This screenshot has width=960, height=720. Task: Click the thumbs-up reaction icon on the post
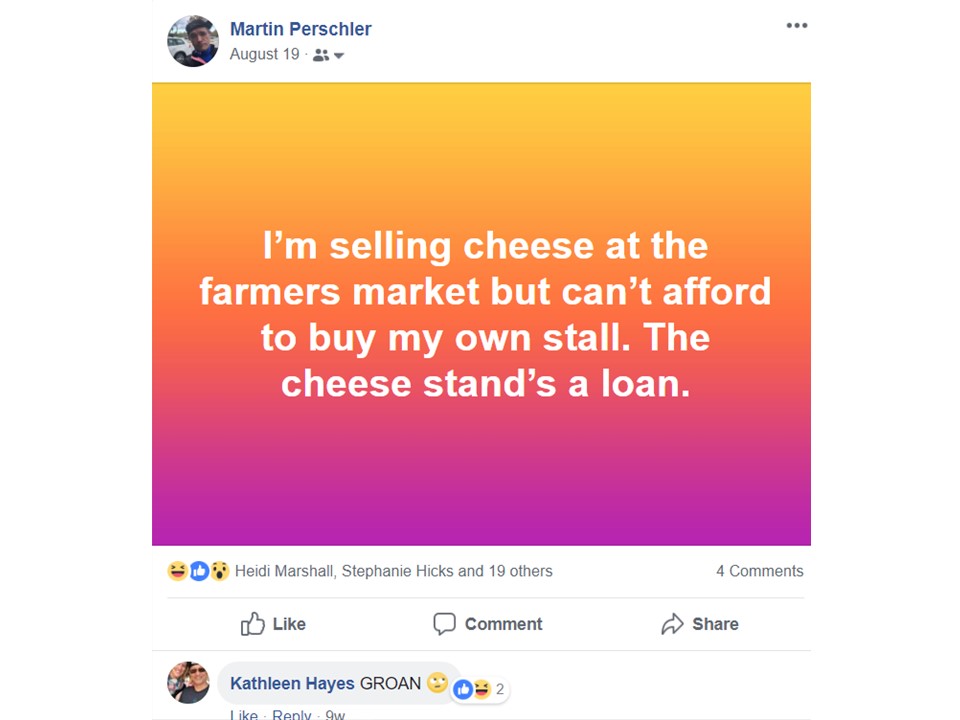(196, 570)
